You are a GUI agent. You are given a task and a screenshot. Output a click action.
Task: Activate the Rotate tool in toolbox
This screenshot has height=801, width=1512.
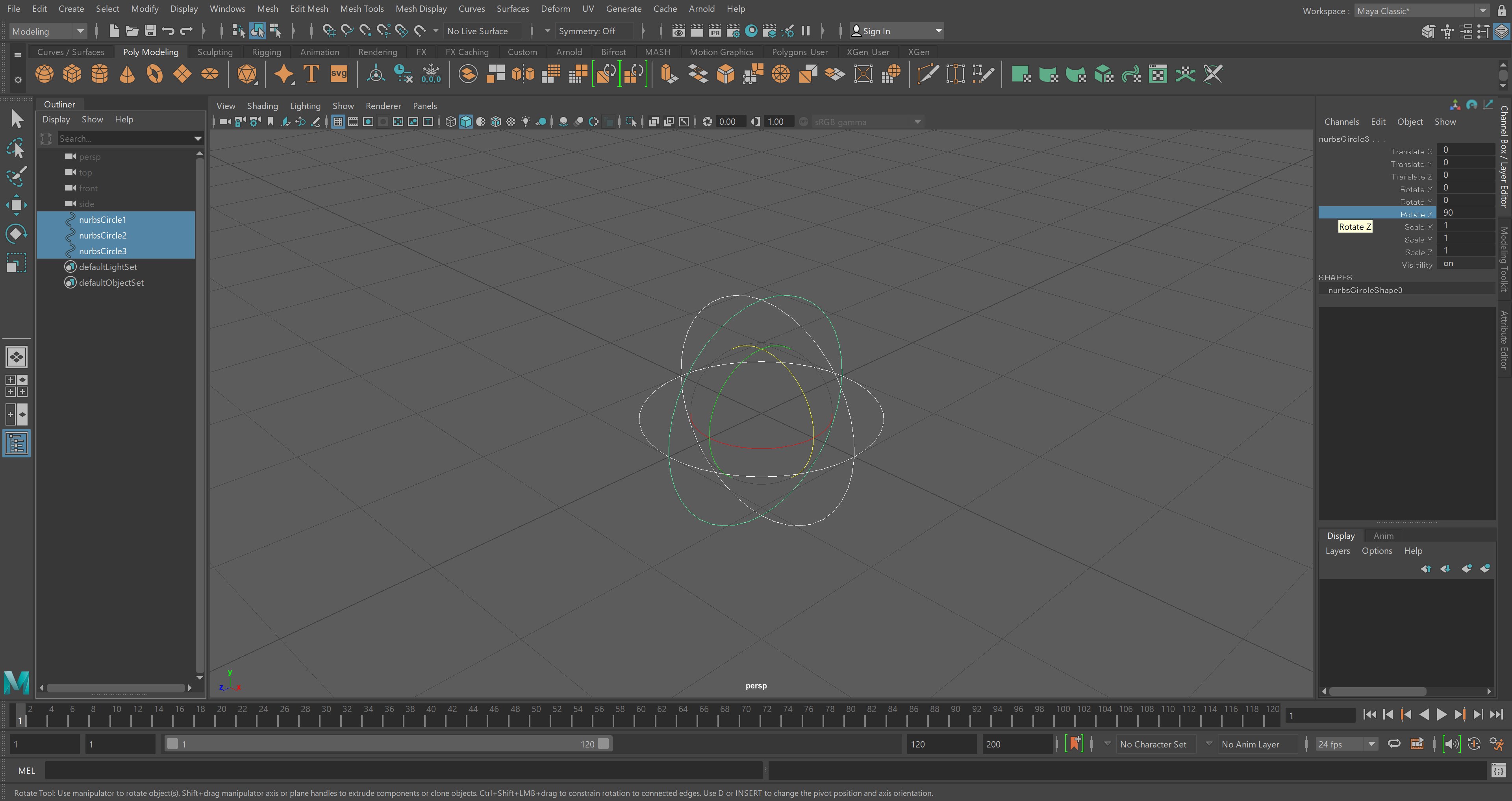pyautogui.click(x=16, y=233)
